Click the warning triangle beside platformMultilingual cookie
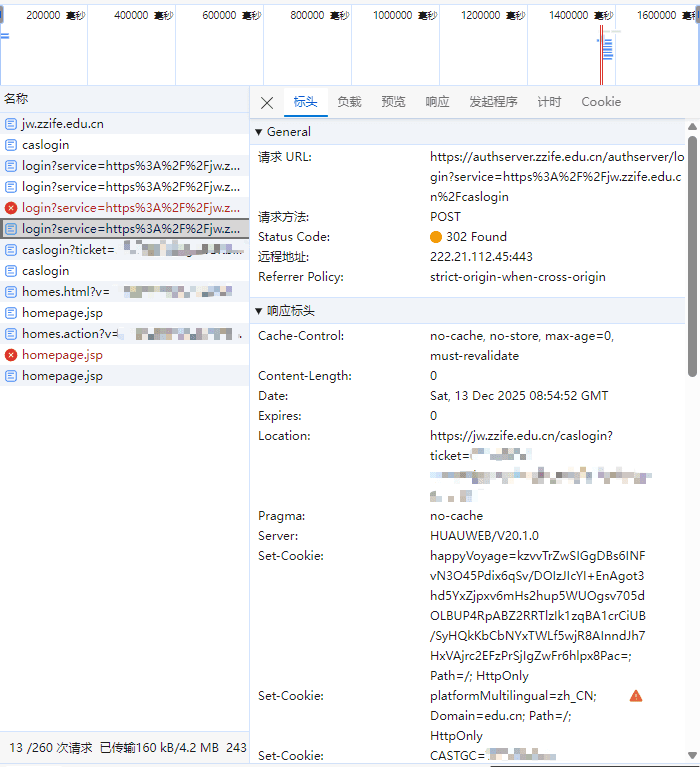Image resolution: width=700 pixels, height=767 pixels. tap(636, 696)
